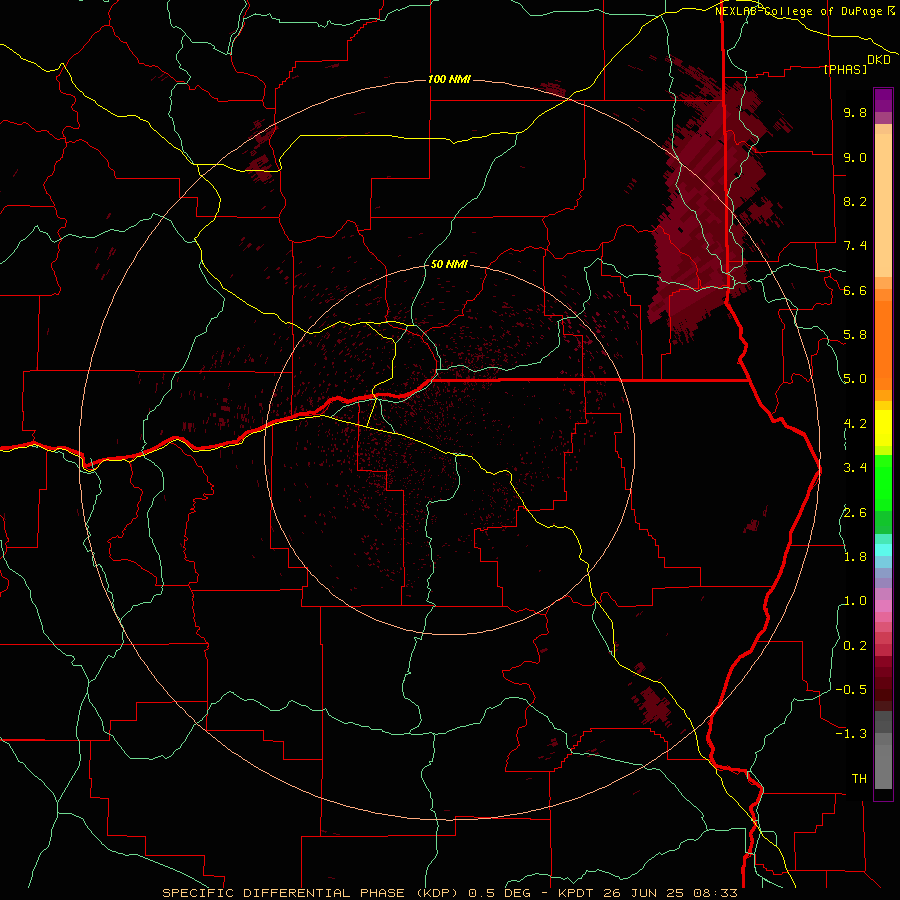Click the 5.8 value on the color scale
This screenshot has width=900, height=900.
point(855,335)
